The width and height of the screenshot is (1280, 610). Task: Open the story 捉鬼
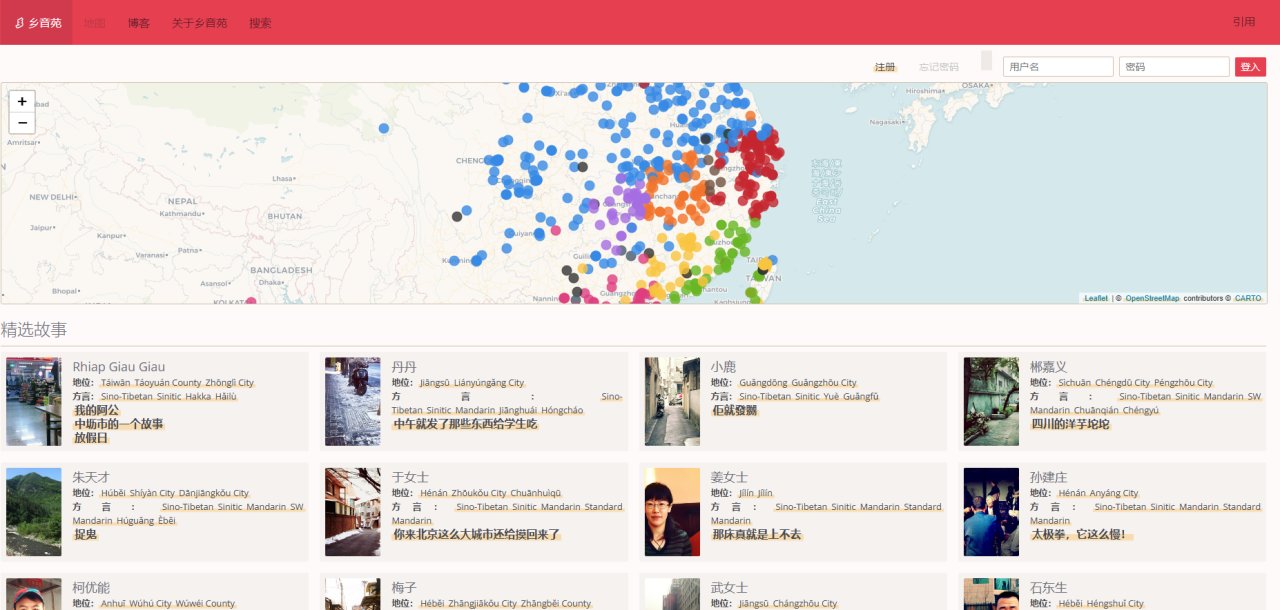point(85,535)
